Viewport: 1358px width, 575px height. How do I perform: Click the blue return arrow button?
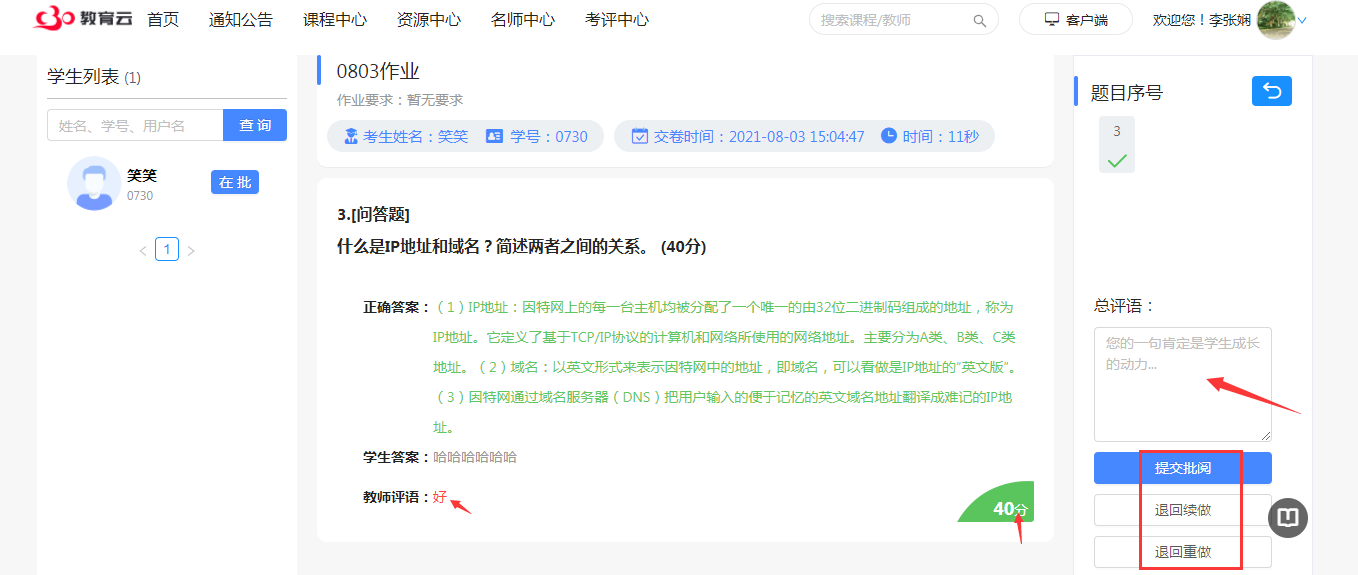1272,91
